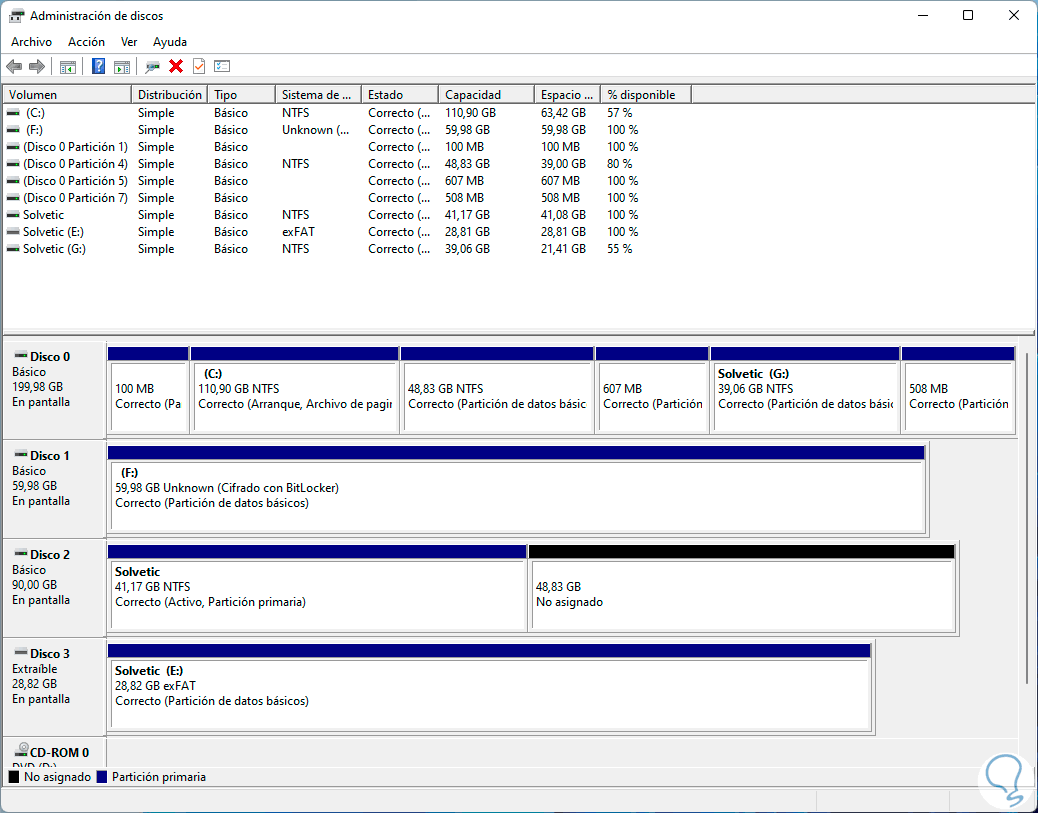This screenshot has width=1038, height=813.
Task: Select the 100 MB partition on Disco 0
Action: click(x=148, y=391)
